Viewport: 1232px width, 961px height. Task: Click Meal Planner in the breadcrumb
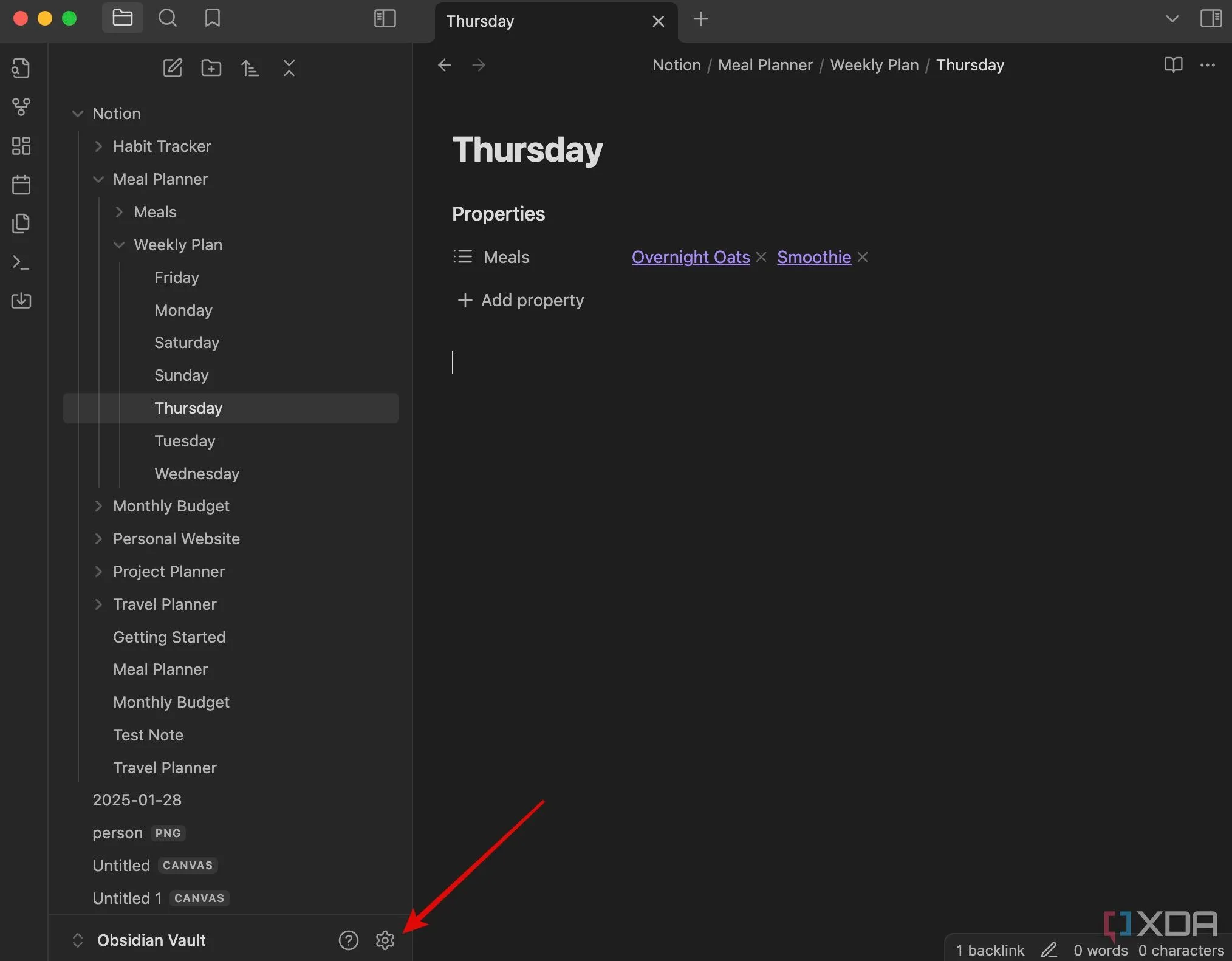click(765, 65)
